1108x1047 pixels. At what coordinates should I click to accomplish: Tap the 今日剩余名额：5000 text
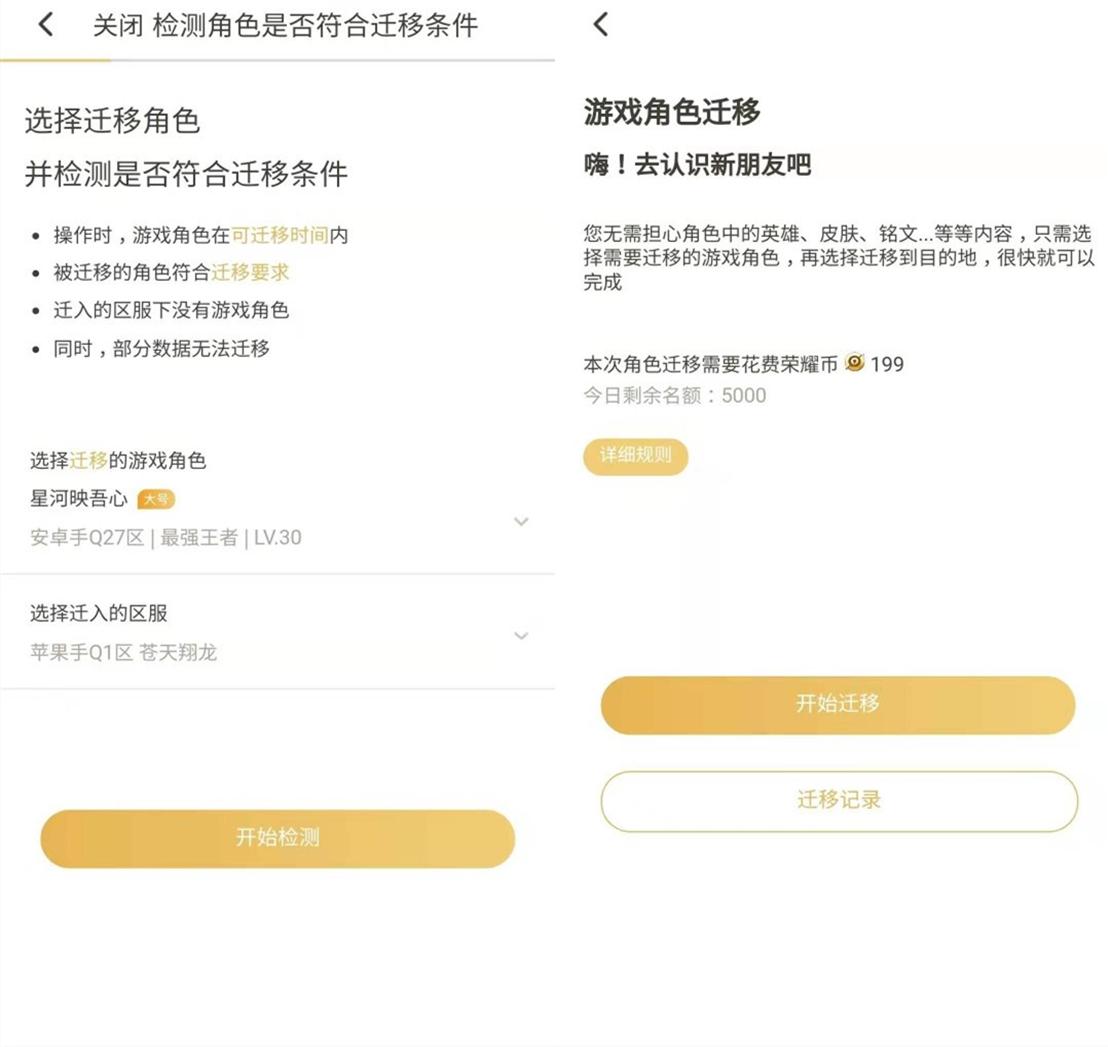coord(675,396)
